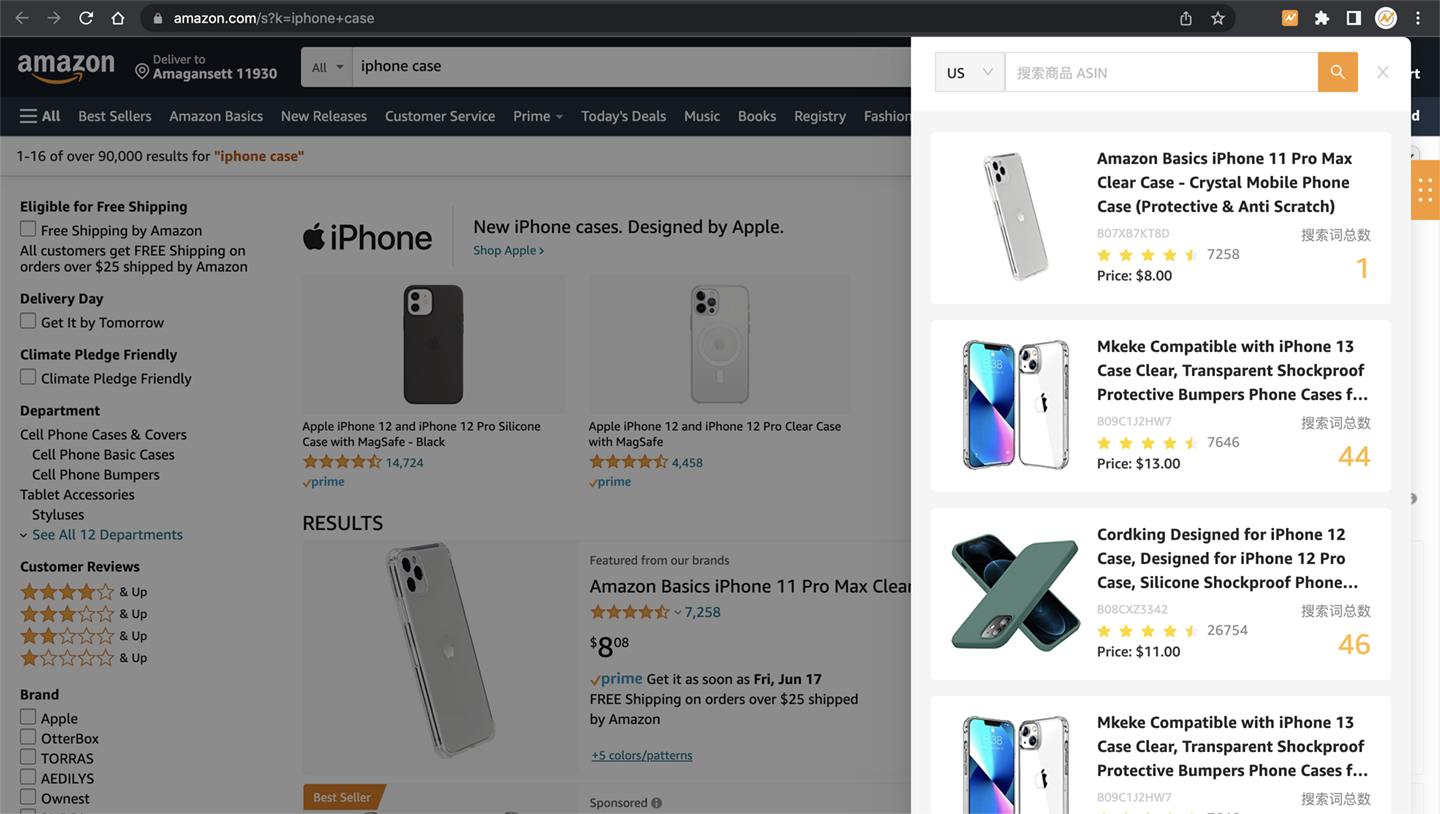The height and width of the screenshot is (814, 1440).
Task: Close the extension popup panel
Action: 1382,72
